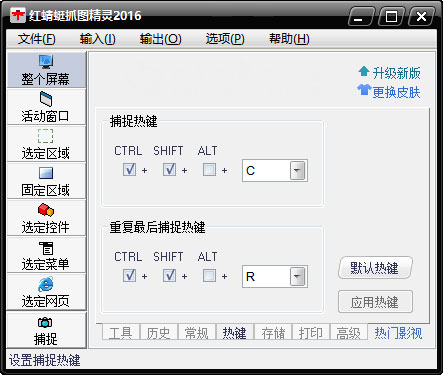
Task: Enable ALT checkbox in 重复最后捕捉热键 group
Action: 209,276
